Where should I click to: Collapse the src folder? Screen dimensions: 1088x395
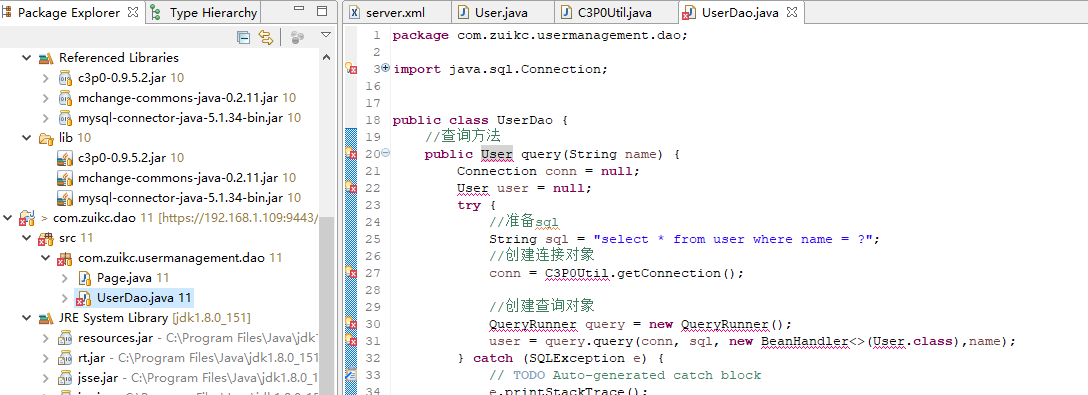[26, 238]
